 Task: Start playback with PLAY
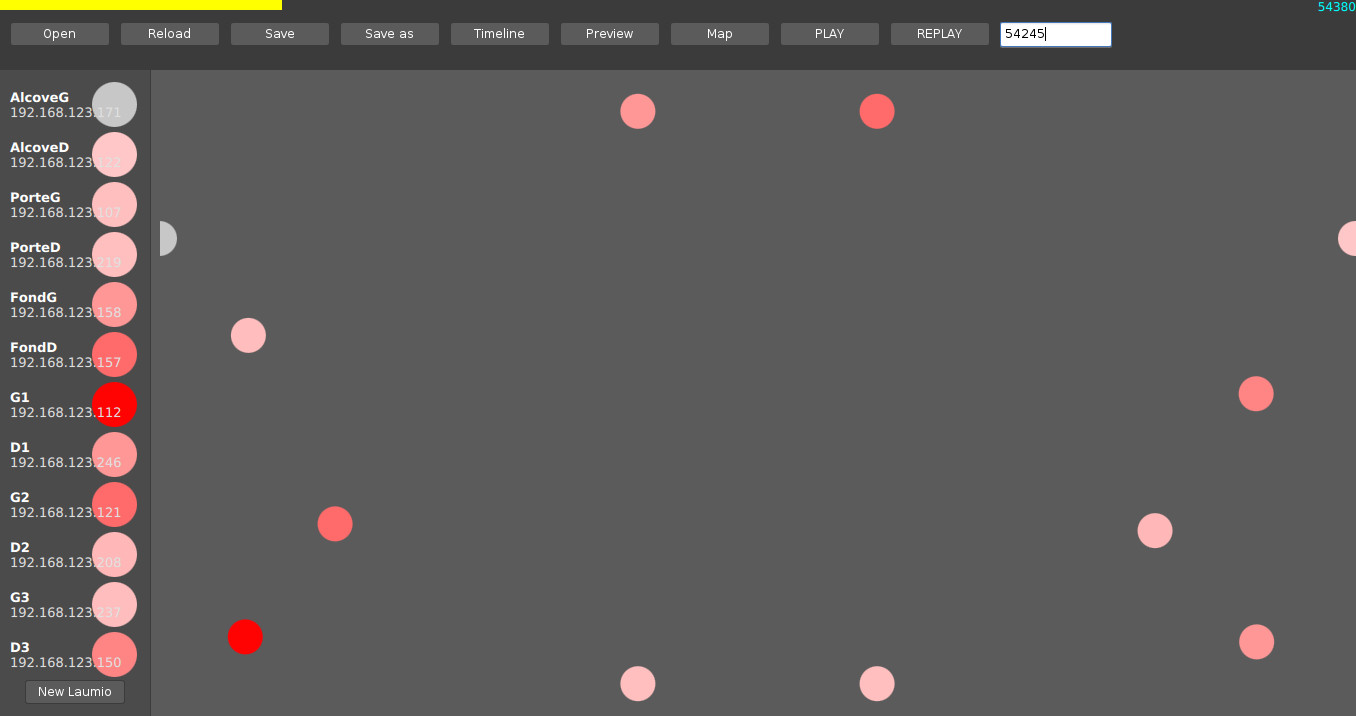point(830,34)
